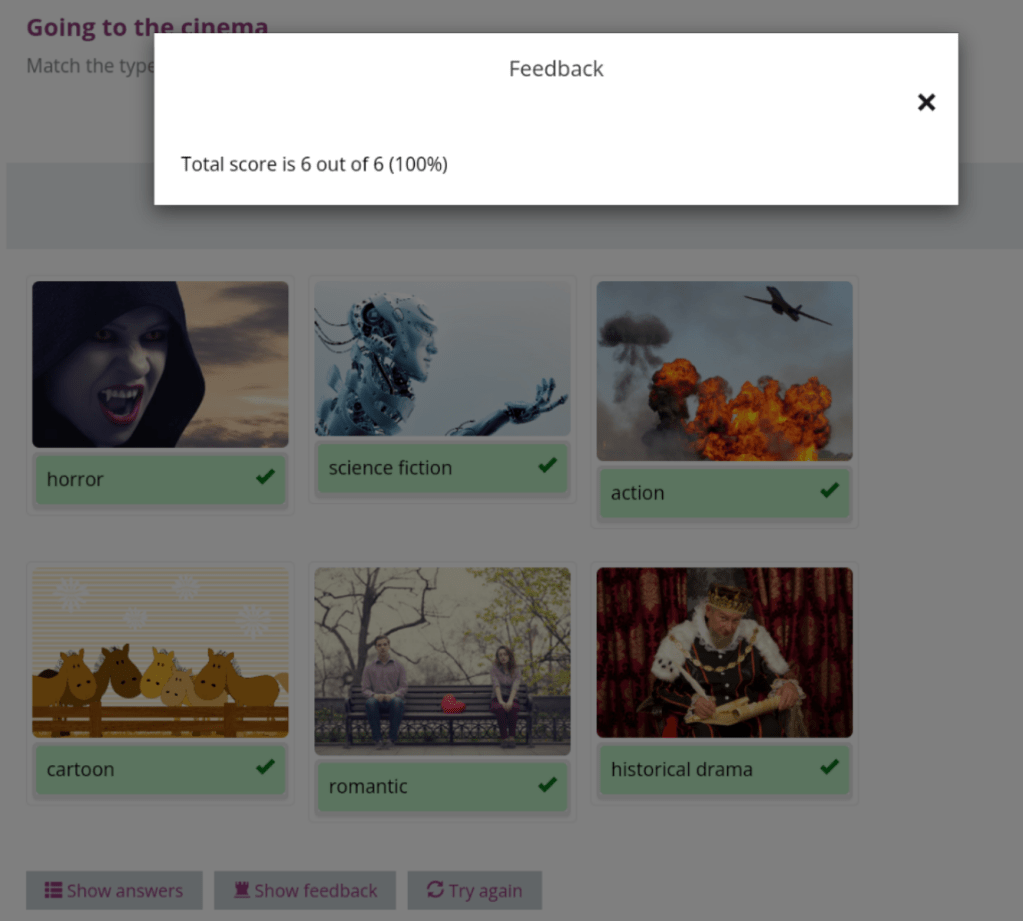The image size is (1023, 921).
Task: Click the checkmark next to action
Action: click(x=829, y=491)
